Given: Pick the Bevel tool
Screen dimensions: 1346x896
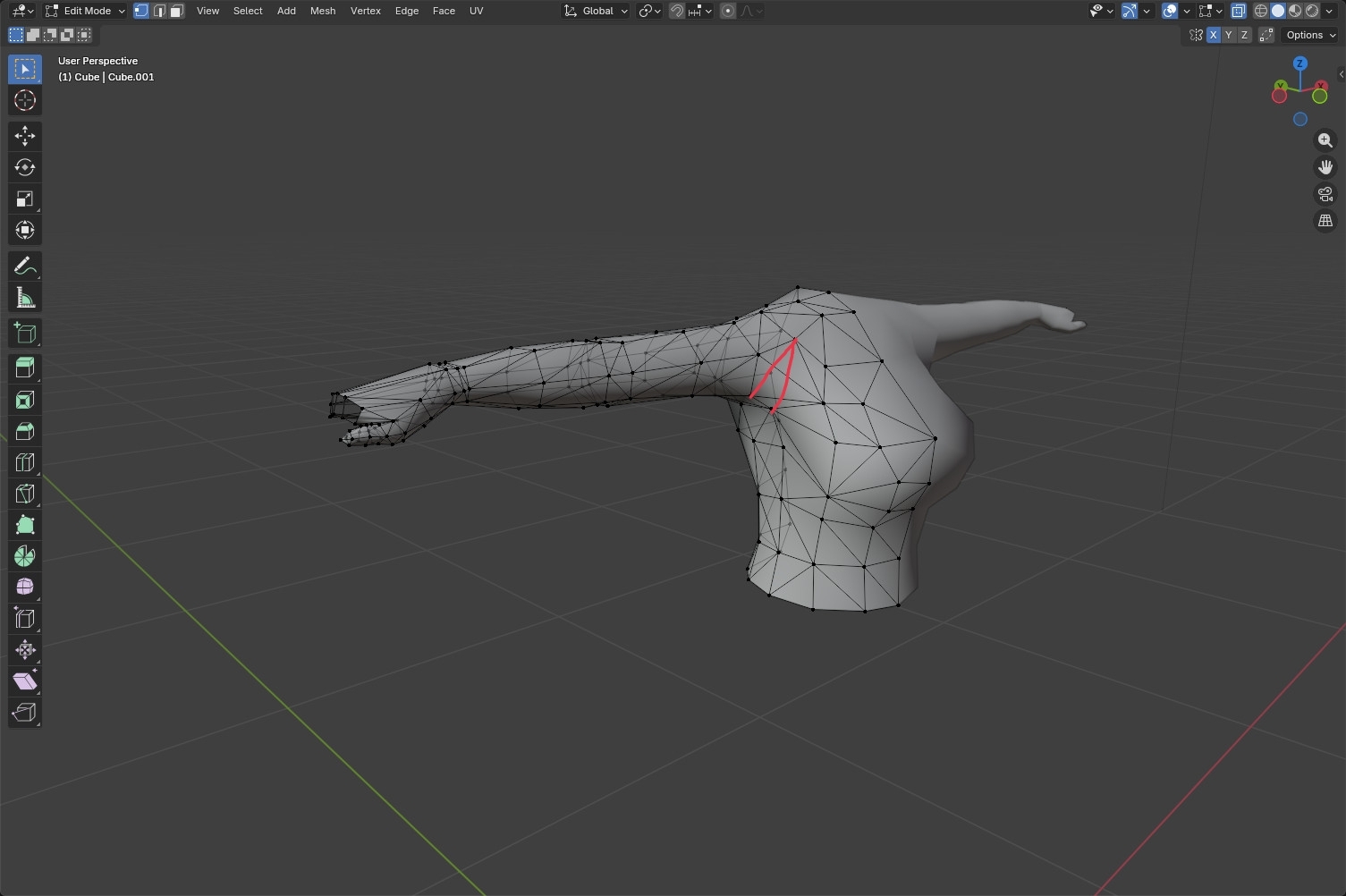Looking at the screenshot, I should tap(24, 431).
